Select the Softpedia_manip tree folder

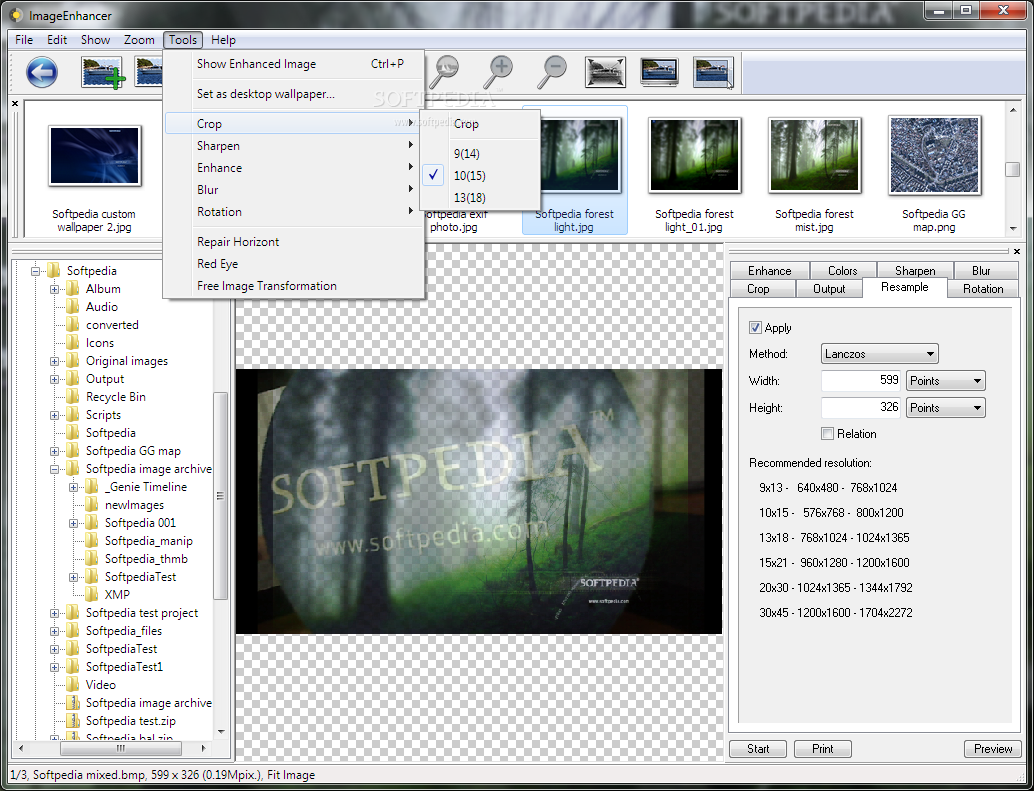tap(148, 541)
